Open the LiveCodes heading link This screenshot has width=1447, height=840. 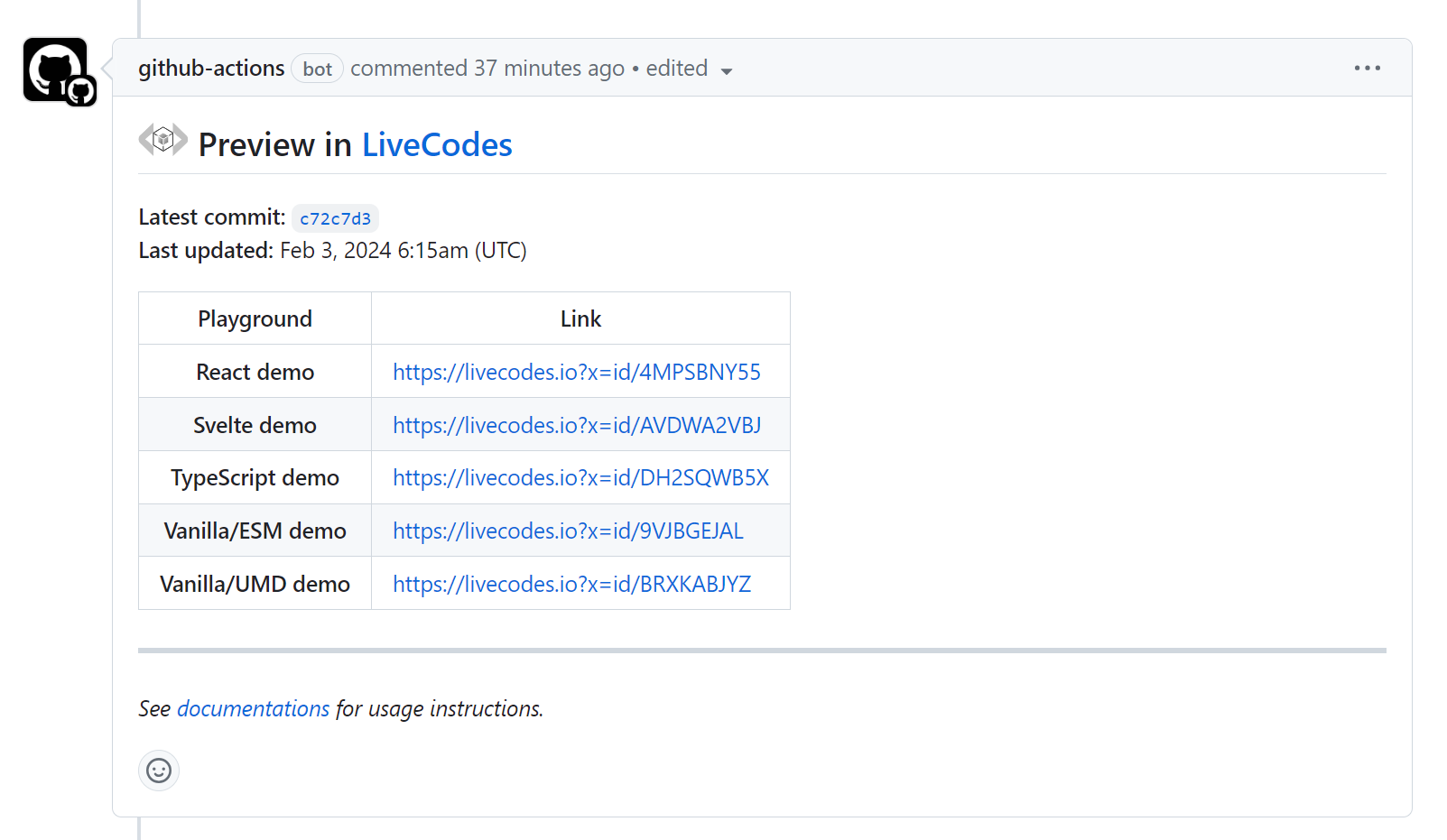(x=437, y=144)
